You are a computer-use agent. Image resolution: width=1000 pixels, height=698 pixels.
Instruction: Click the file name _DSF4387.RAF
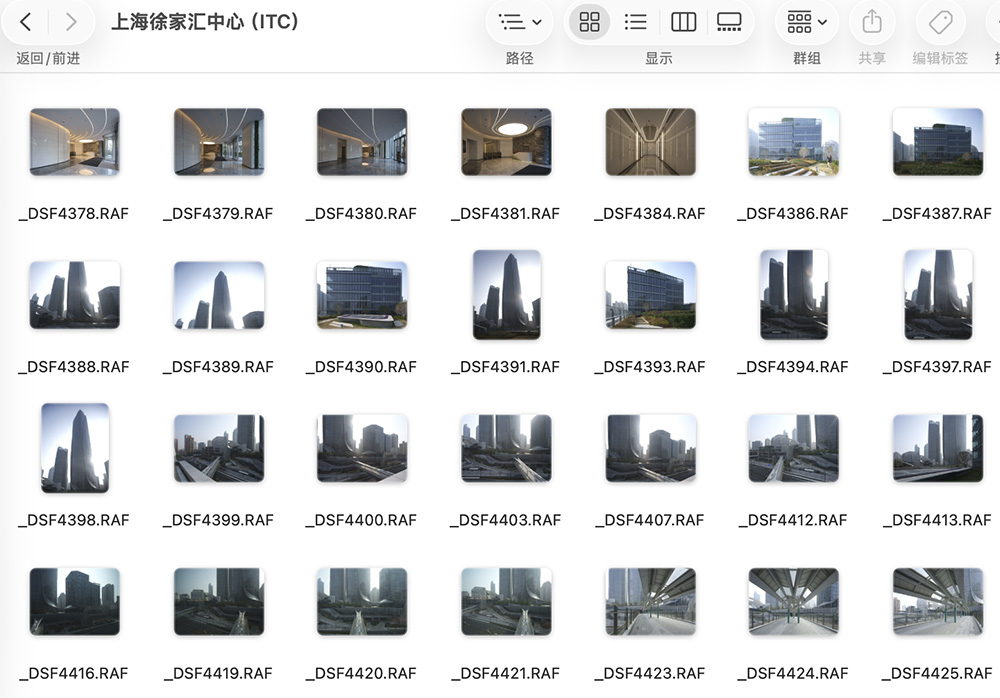(x=938, y=214)
